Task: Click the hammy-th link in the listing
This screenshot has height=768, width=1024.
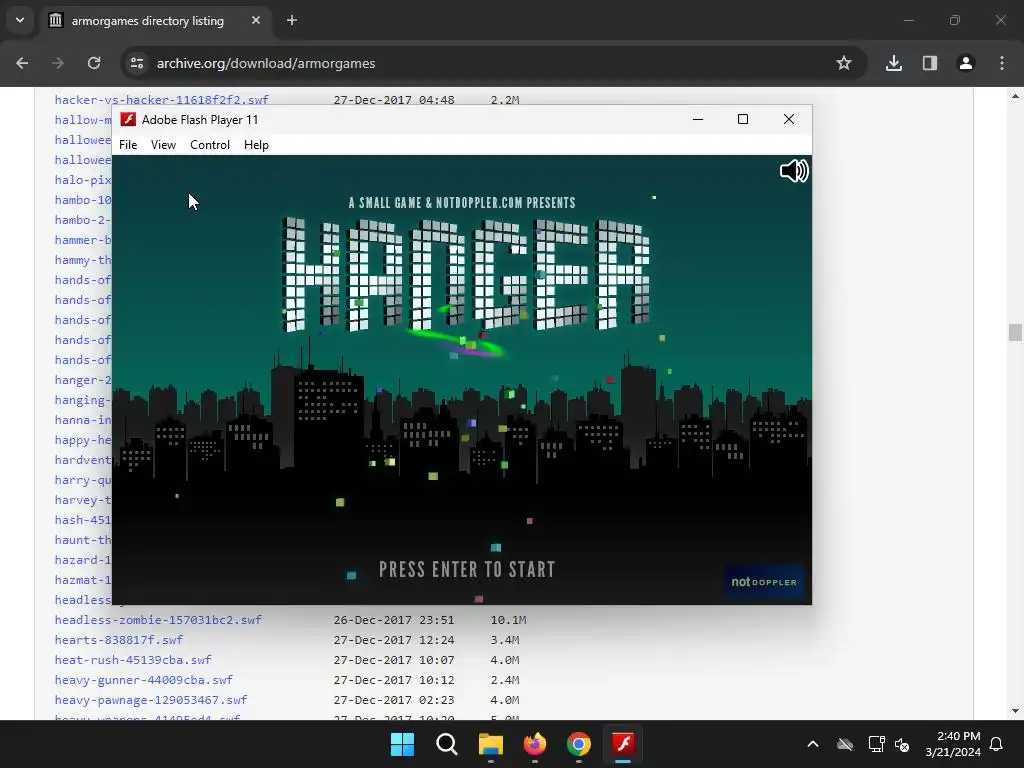Action: [83, 260]
